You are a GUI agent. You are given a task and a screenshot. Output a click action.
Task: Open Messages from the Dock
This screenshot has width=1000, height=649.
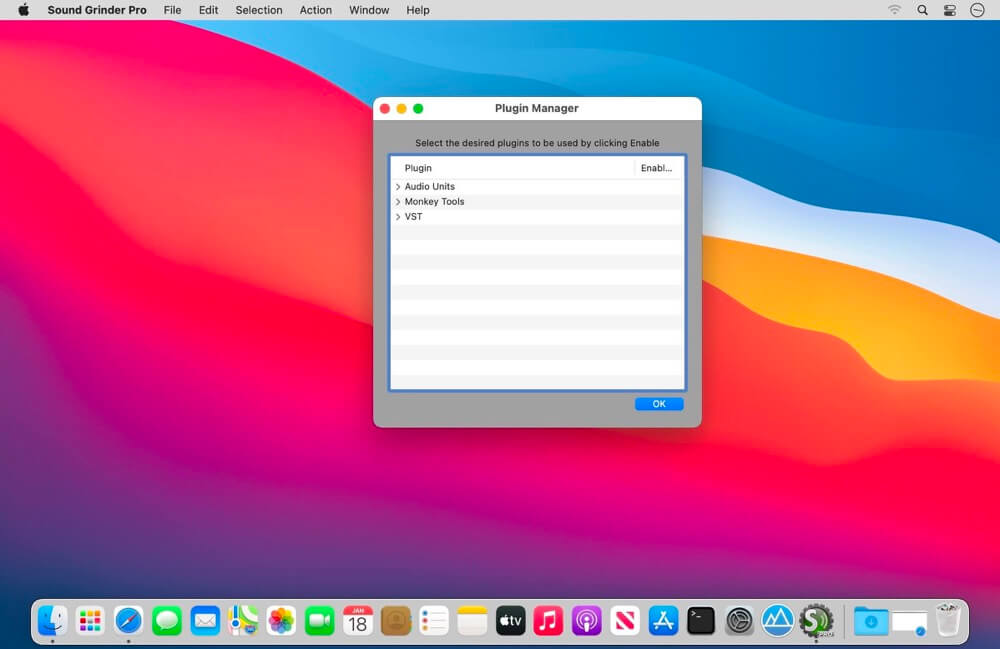pos(166,620)
